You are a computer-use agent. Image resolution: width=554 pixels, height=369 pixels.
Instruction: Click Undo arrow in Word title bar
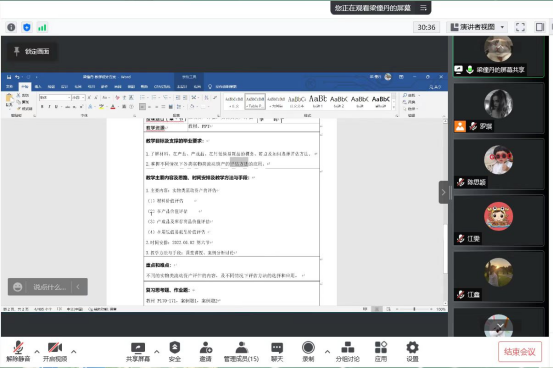tap(17, 77)
